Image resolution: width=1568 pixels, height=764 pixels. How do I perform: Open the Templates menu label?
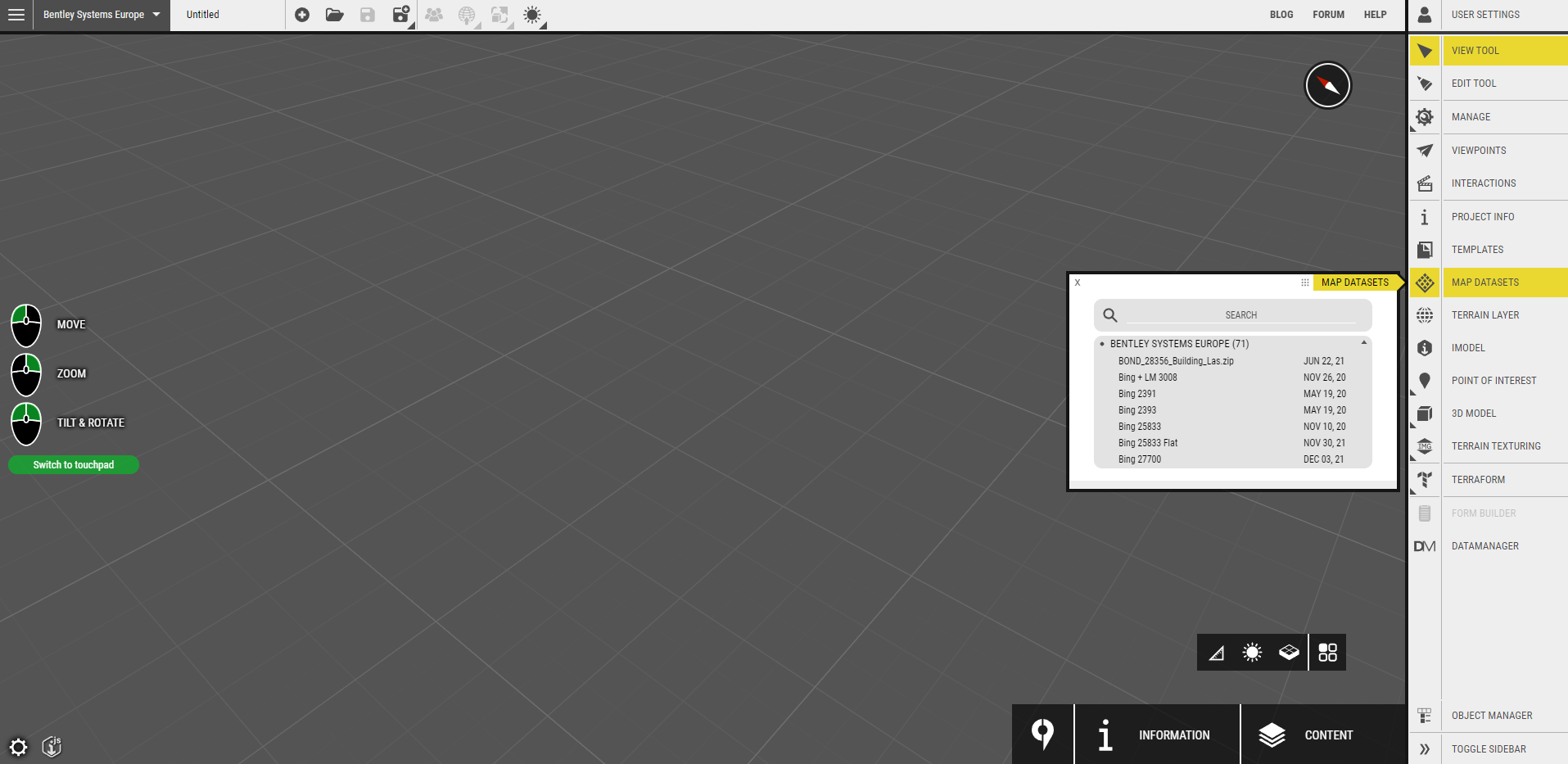(x=1477, y=250)
